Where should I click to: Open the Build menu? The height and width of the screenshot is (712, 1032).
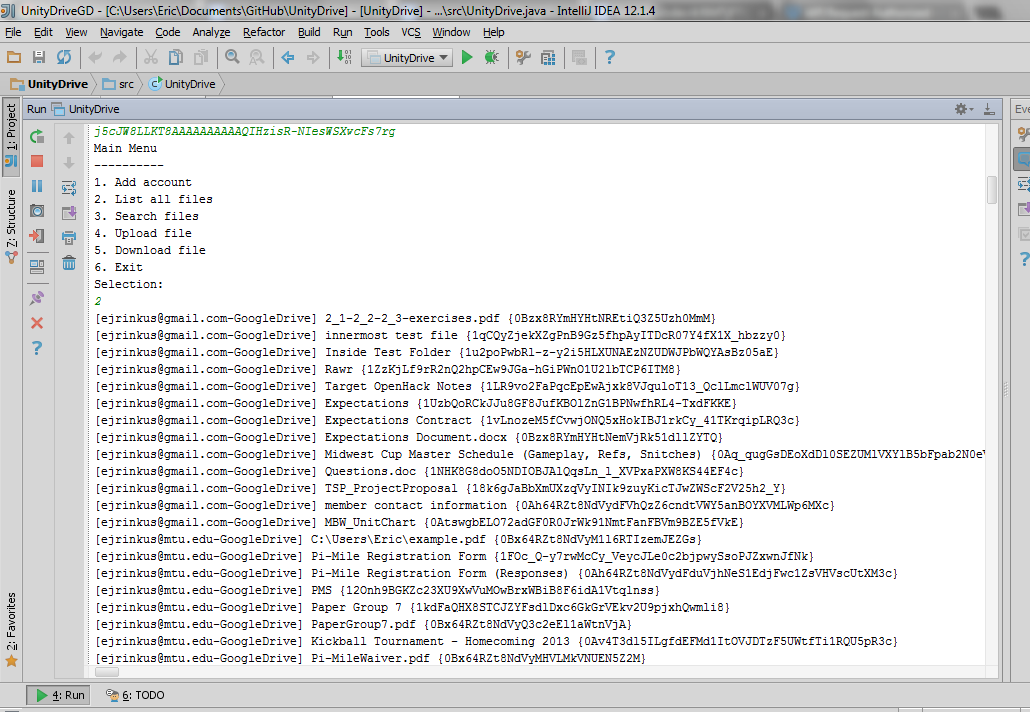[309, 32]
